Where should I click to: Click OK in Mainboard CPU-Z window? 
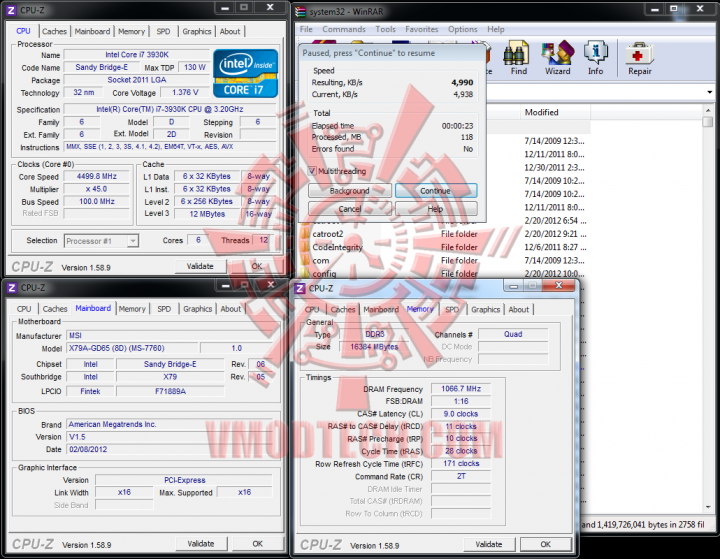pyautogui.click(x=258, y=543)
